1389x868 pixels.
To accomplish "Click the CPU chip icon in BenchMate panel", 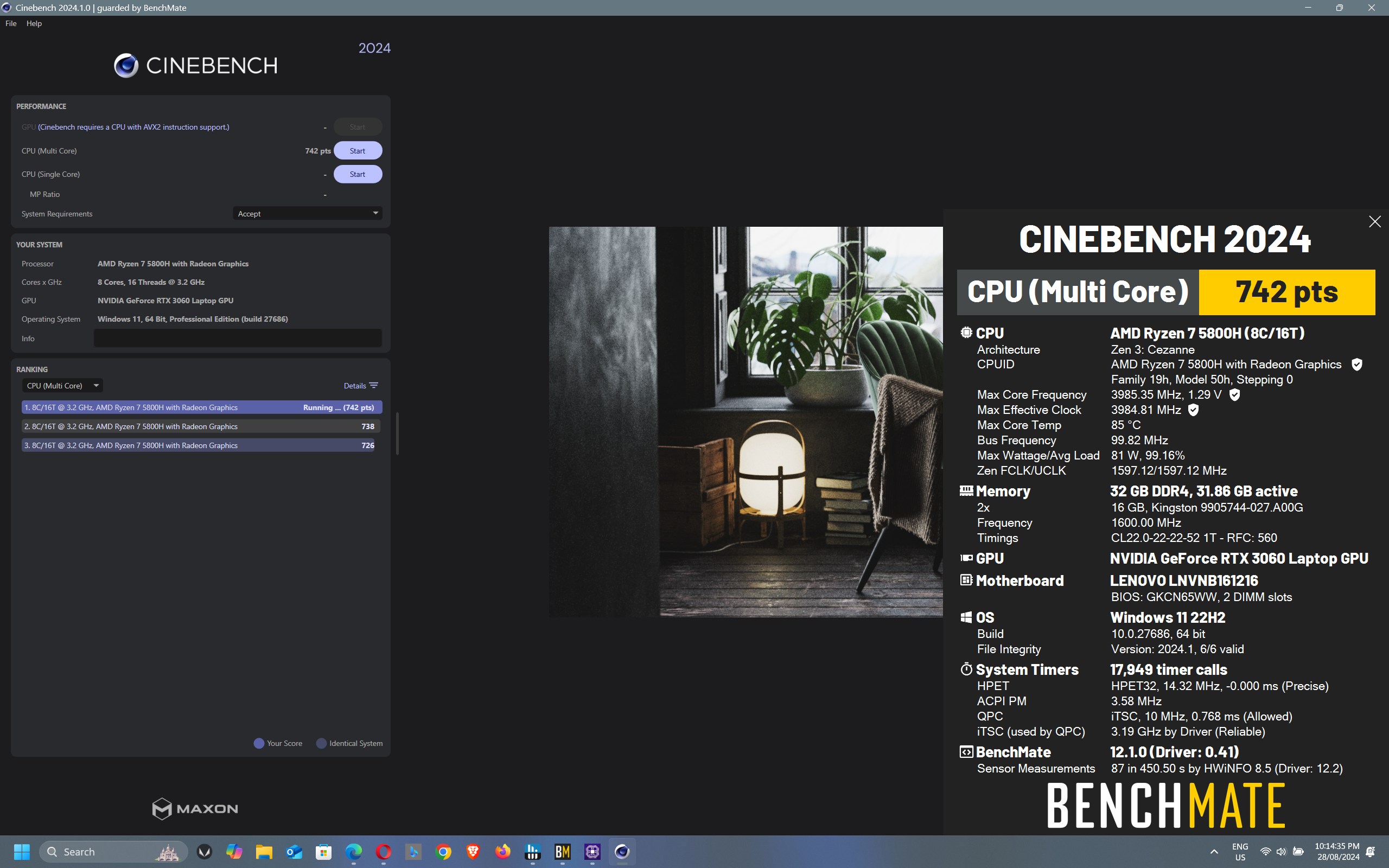I will coord(966,333).
